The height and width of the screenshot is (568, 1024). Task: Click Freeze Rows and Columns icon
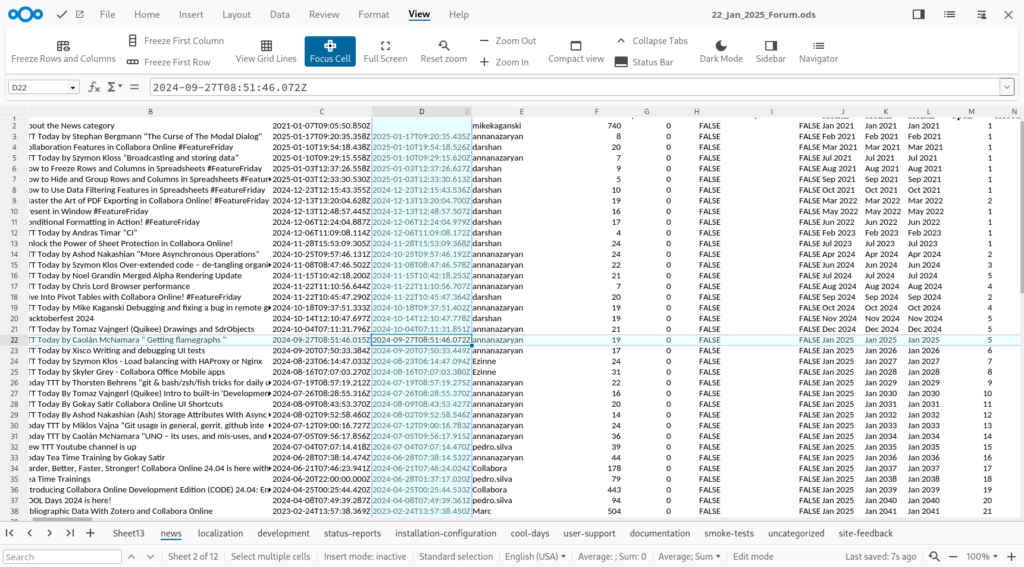(x=63, y=46)
